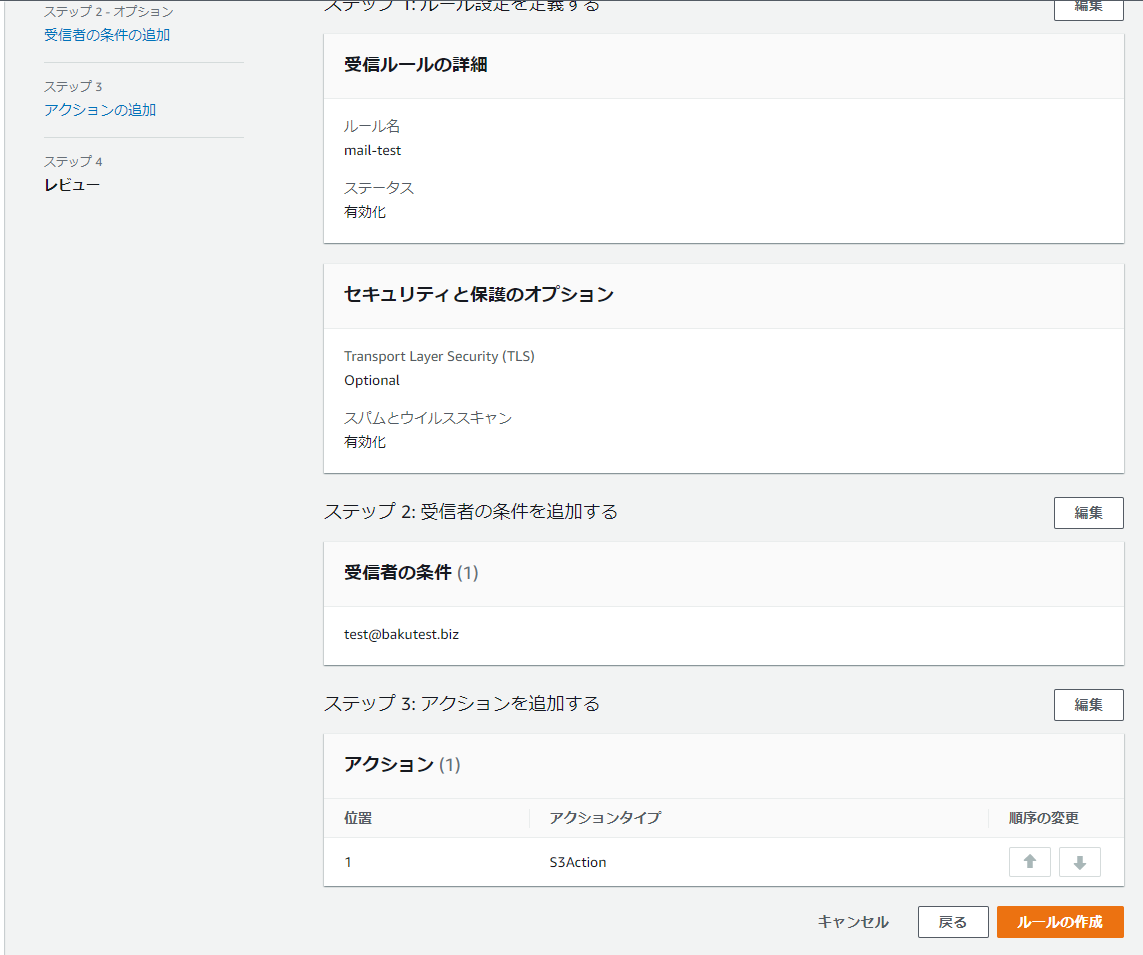Click 受信者の条件 (1) heading
1143x955 pixels.
411,572
